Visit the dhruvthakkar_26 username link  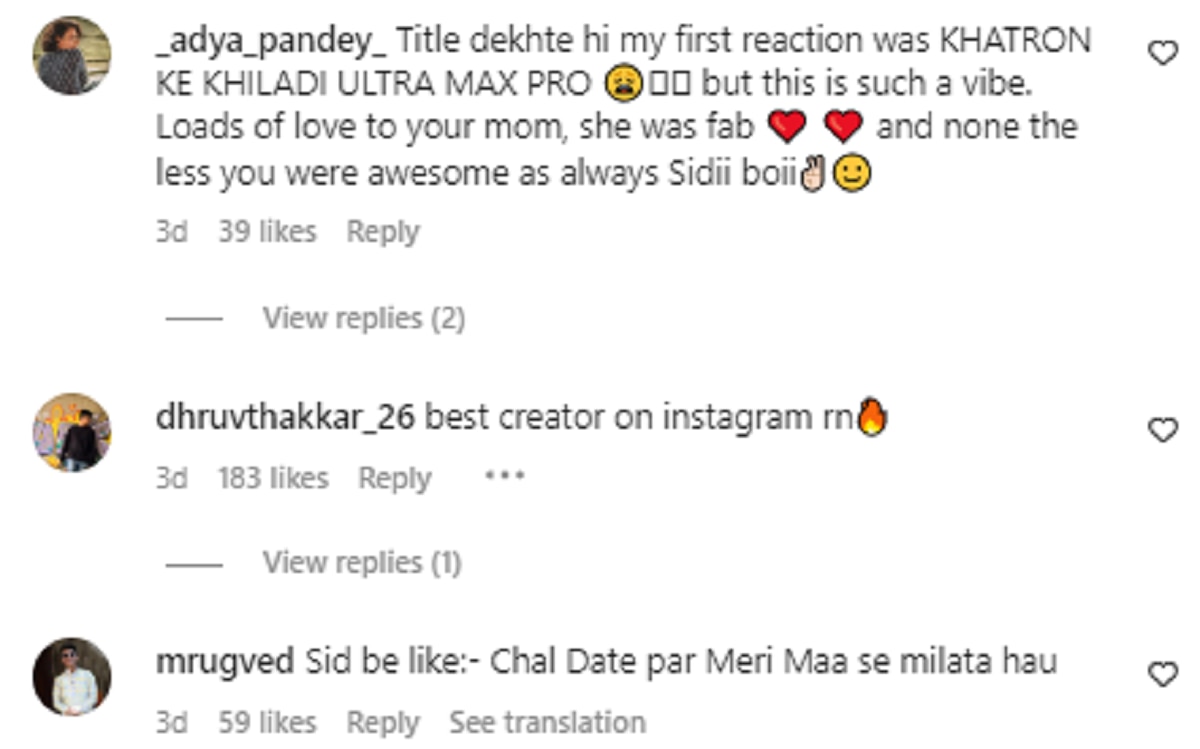285,419
